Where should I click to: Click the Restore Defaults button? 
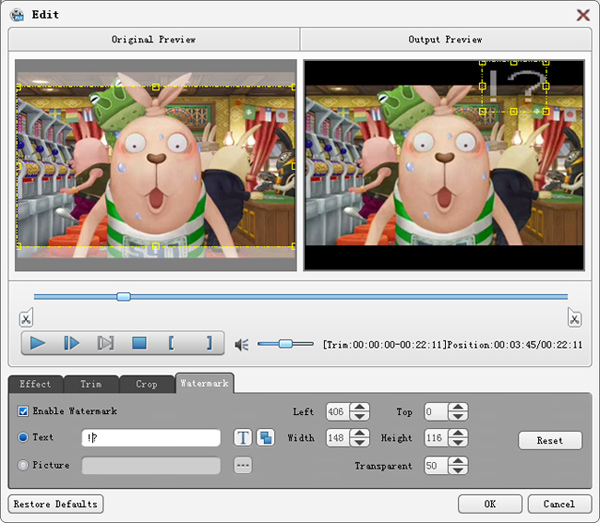pos(55,504)
